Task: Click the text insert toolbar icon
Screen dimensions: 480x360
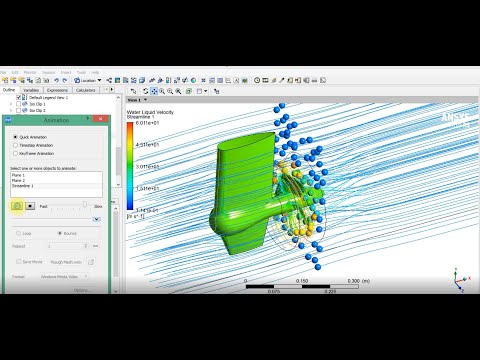Action: pyautogui.click(x=236, y=80)
